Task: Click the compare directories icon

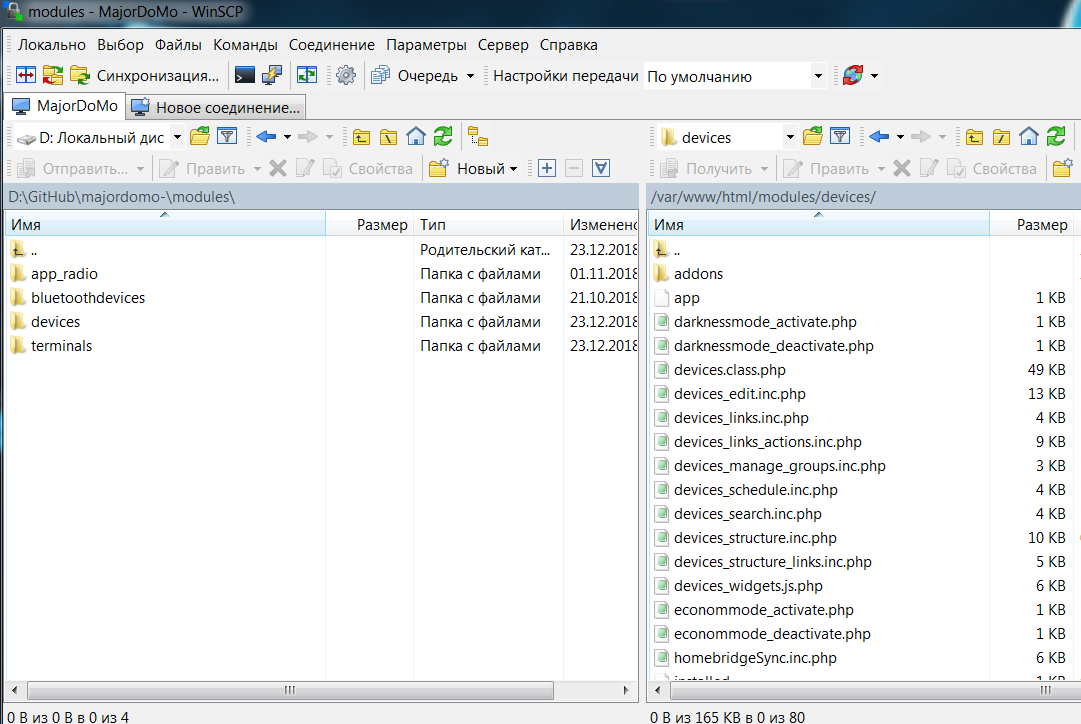Action: click(x=25, y=75)
